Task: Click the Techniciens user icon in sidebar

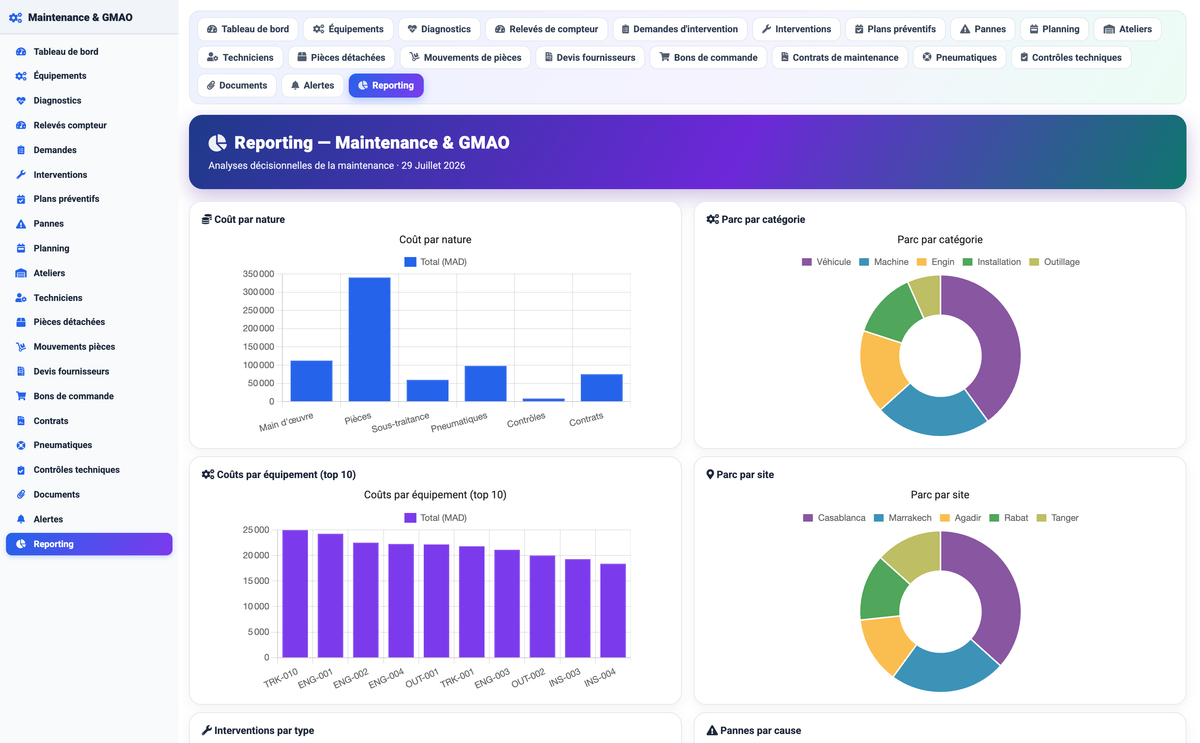Action: tap(21, 298)
